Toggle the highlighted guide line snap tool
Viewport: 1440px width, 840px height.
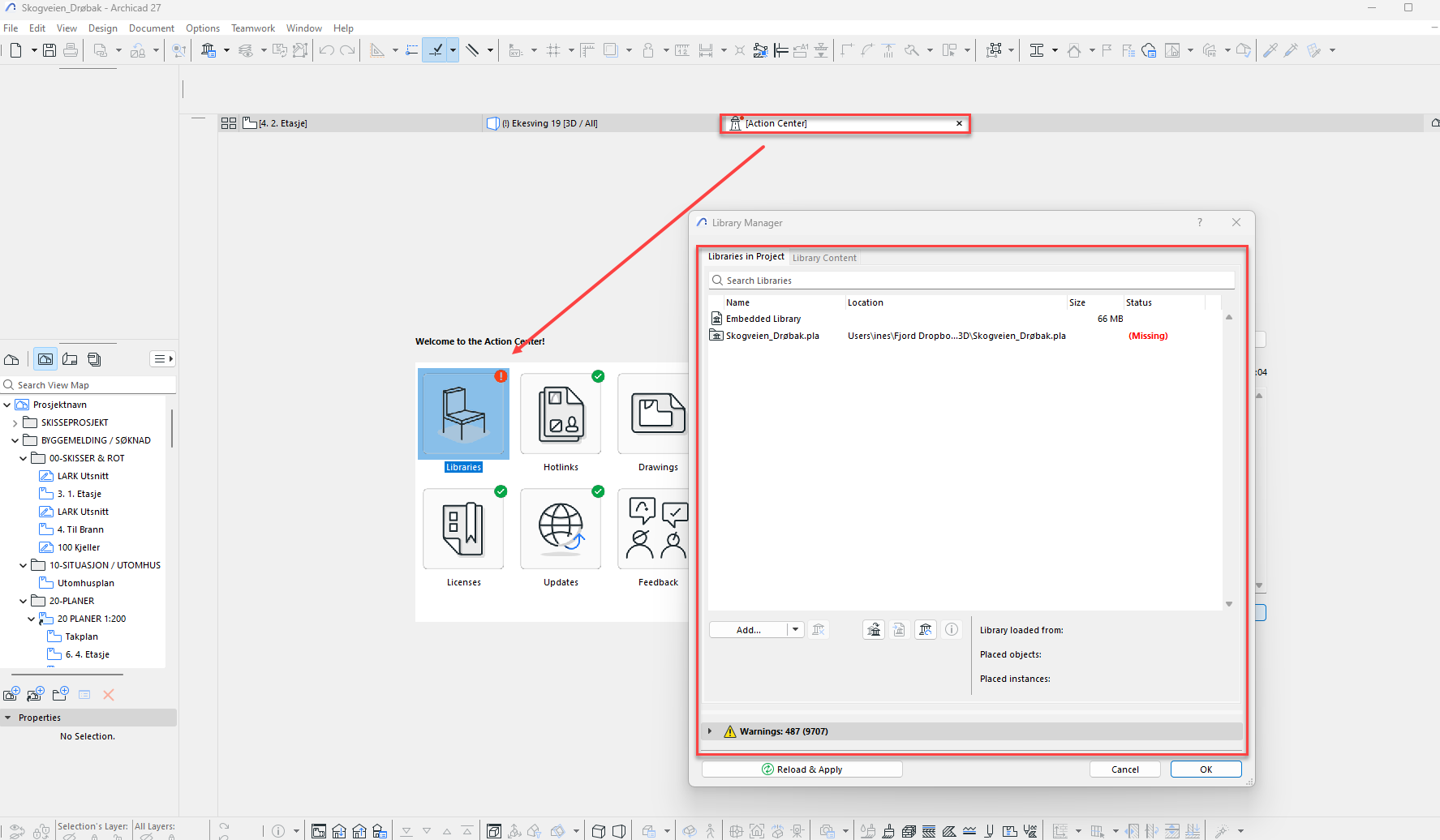coord(436,50)
